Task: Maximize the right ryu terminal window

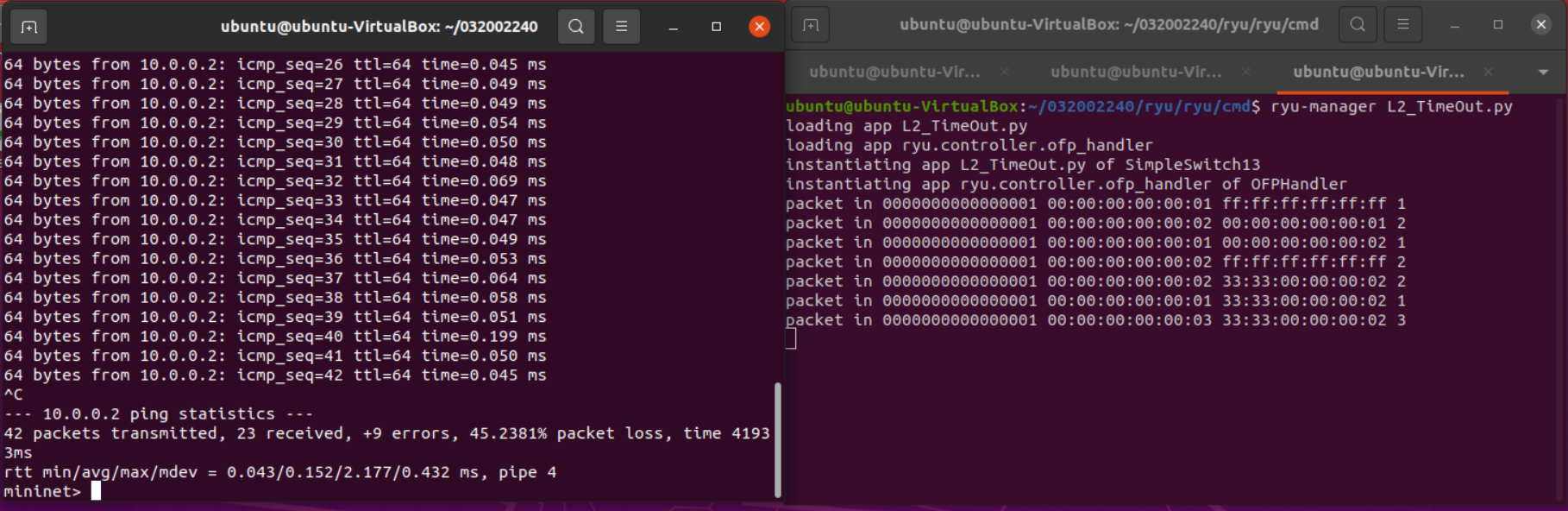Action: (1498, 25)
